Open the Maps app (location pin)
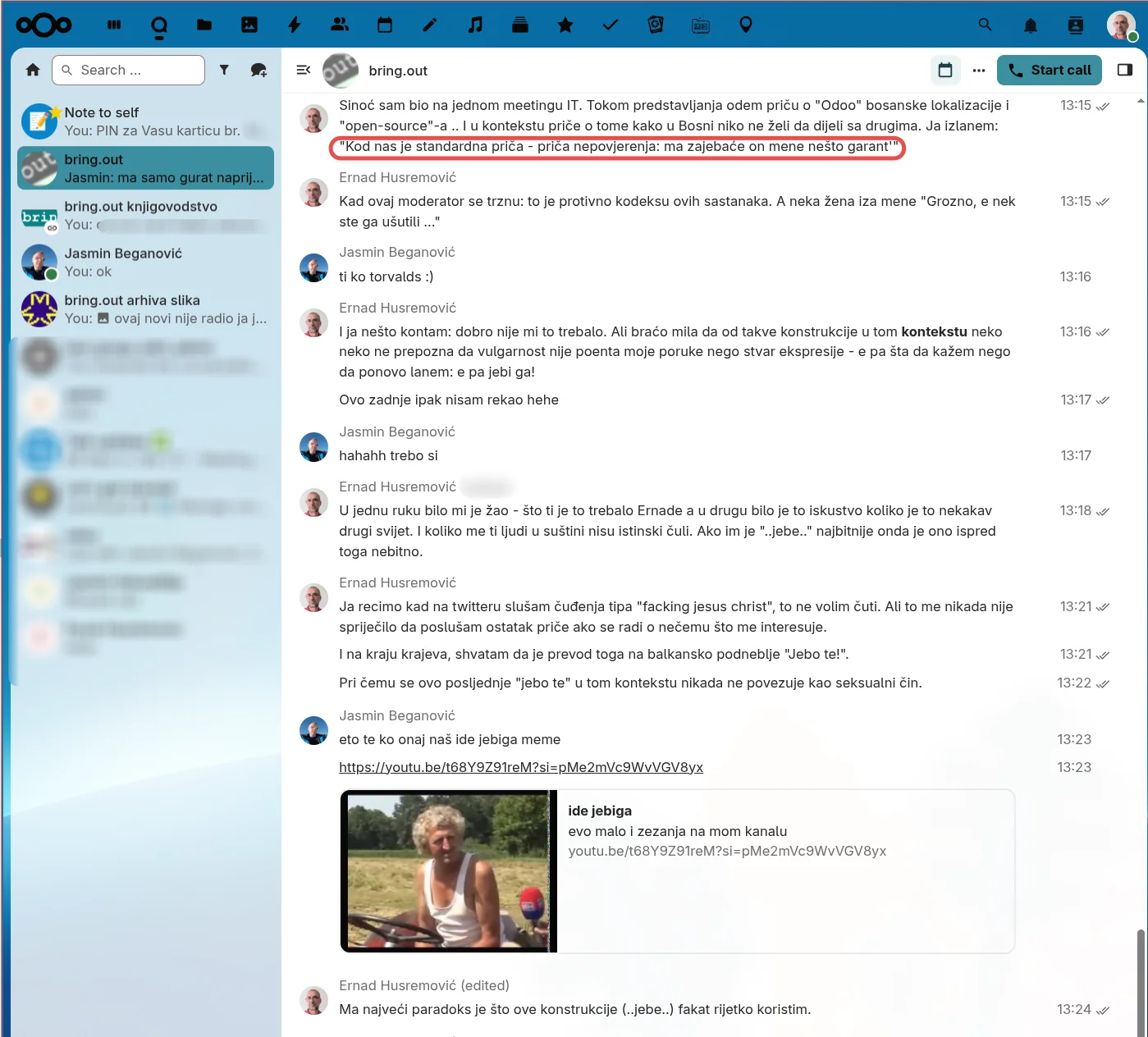Screen dimensions: 1148x1037 pyautogui.click(x=745, y=25)
